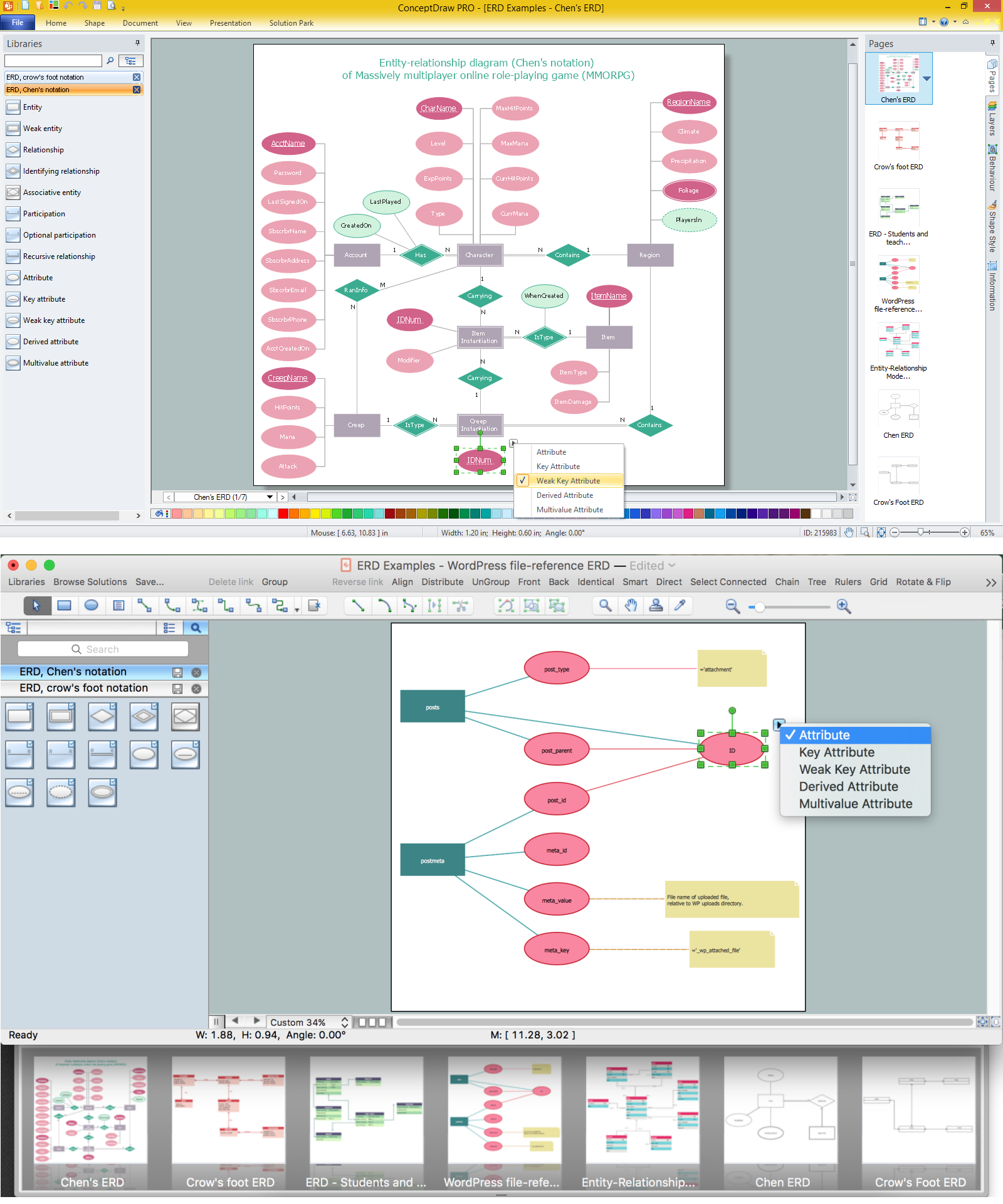
Task: Click the search icon in Windows Libraries panel
Action: (x=110, y=61)
